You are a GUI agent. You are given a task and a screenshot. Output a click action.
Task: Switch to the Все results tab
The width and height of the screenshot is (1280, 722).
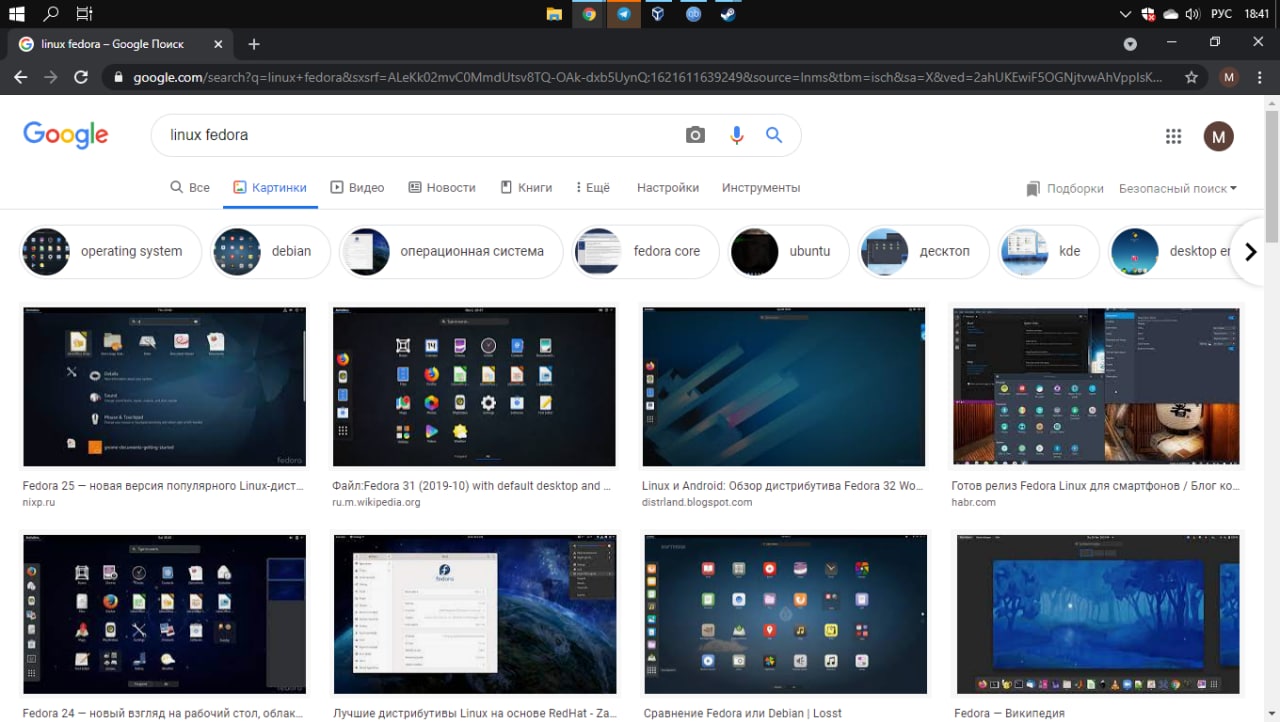click(190, 188)
